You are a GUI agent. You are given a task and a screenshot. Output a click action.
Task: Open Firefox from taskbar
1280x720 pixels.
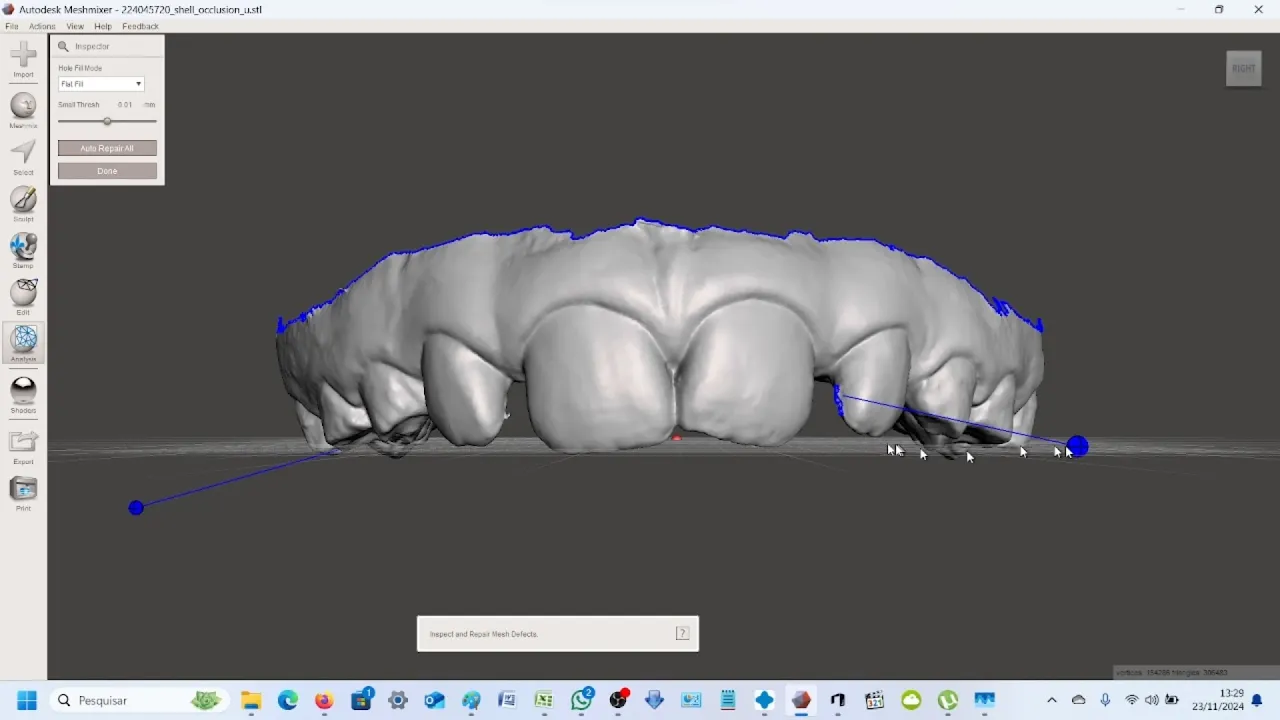tap(324, 700)
